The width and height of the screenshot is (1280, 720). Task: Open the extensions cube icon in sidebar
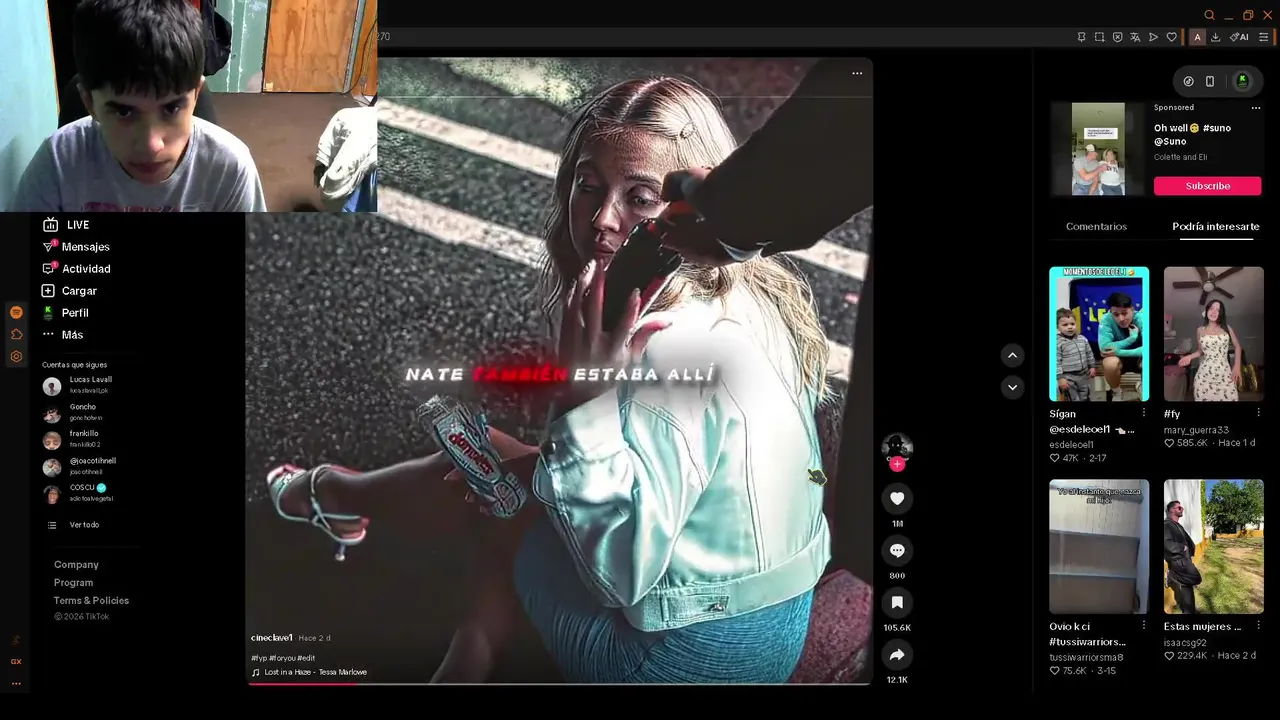pyautogui.click(x=16, y=334)
